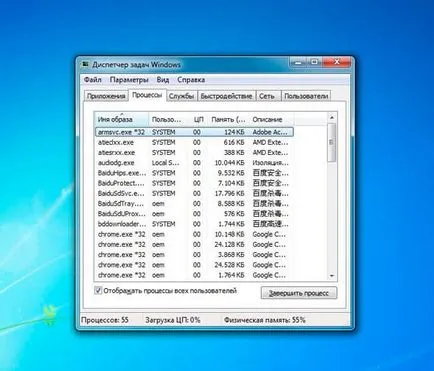434x371 pixels.
Task: Select chrome.exe row with 3.868 КБ
Action: pos(194,255)
